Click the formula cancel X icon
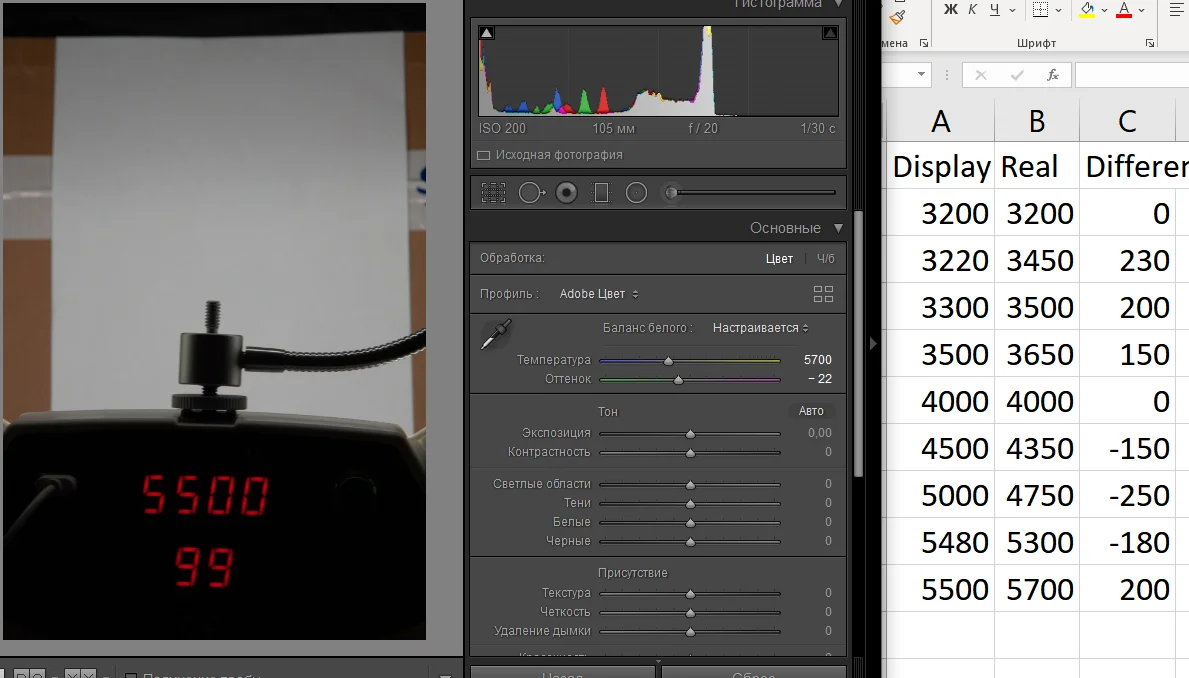Screen dimensions: 1189x678 coord(980,74)
